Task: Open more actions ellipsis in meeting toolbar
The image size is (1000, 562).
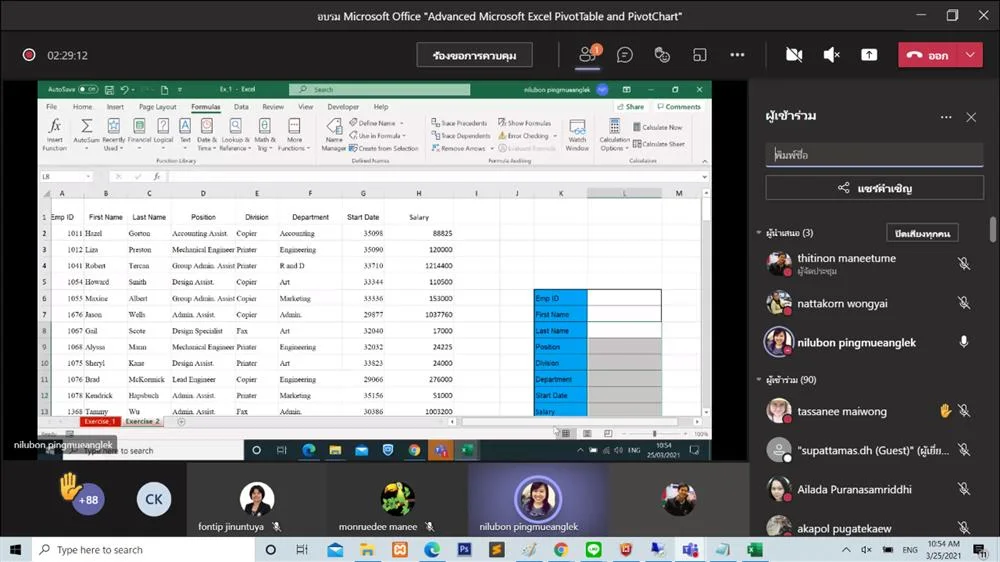Action: click(x=737, y=55)
